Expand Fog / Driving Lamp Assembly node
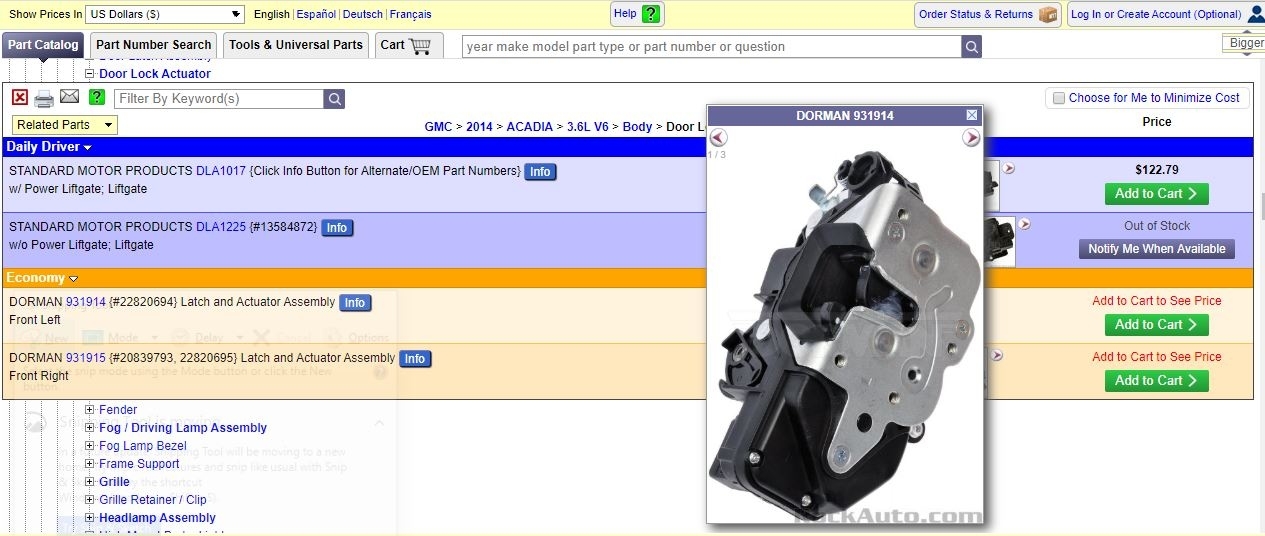 coord(89,428)
